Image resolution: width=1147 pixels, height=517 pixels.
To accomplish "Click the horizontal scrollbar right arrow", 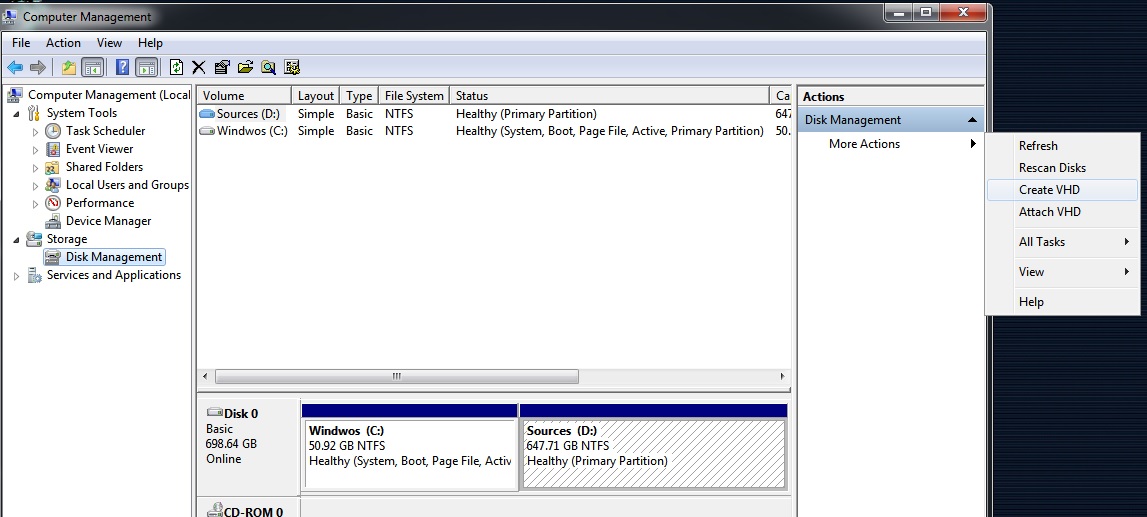I will point(782,377).
